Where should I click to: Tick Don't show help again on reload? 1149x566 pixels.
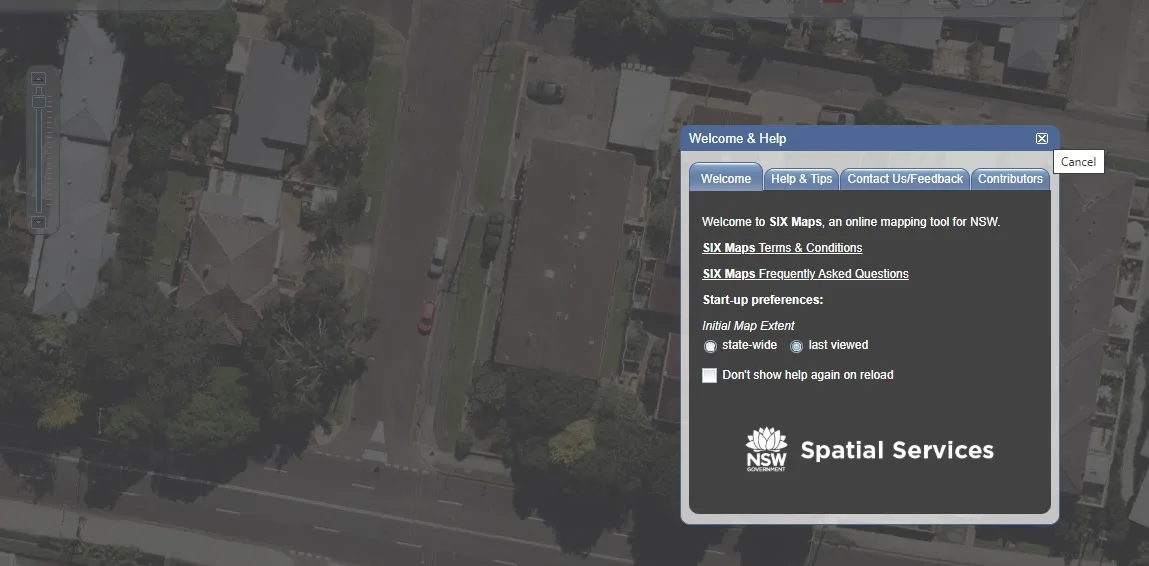click(709, 375)
